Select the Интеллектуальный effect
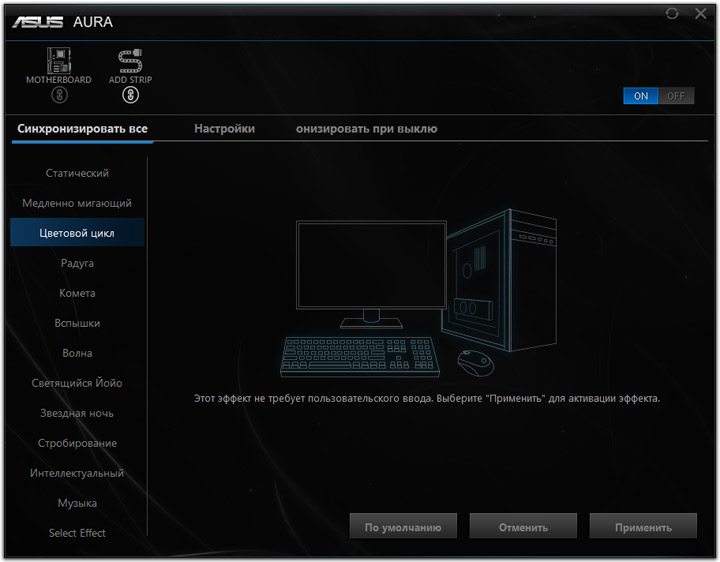 [x=77, y=473]
